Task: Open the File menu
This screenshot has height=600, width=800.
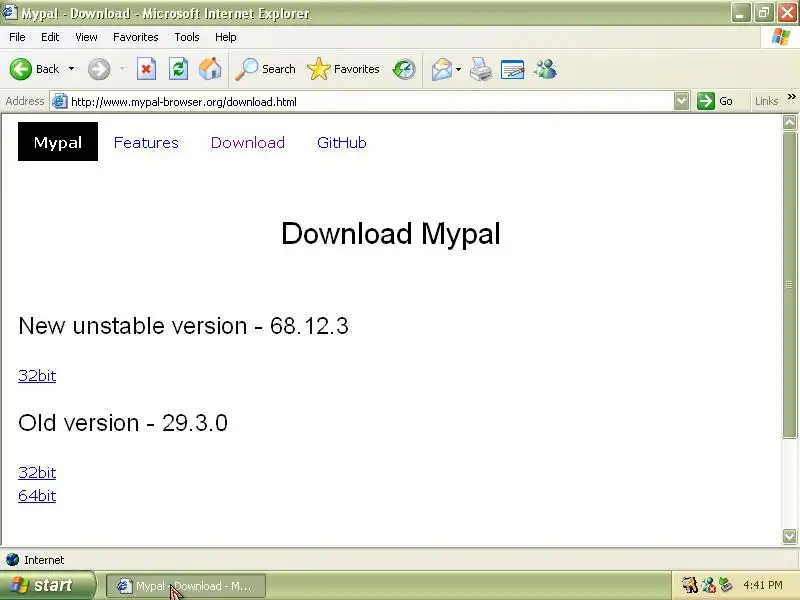Action: click(x=17, y=37)
